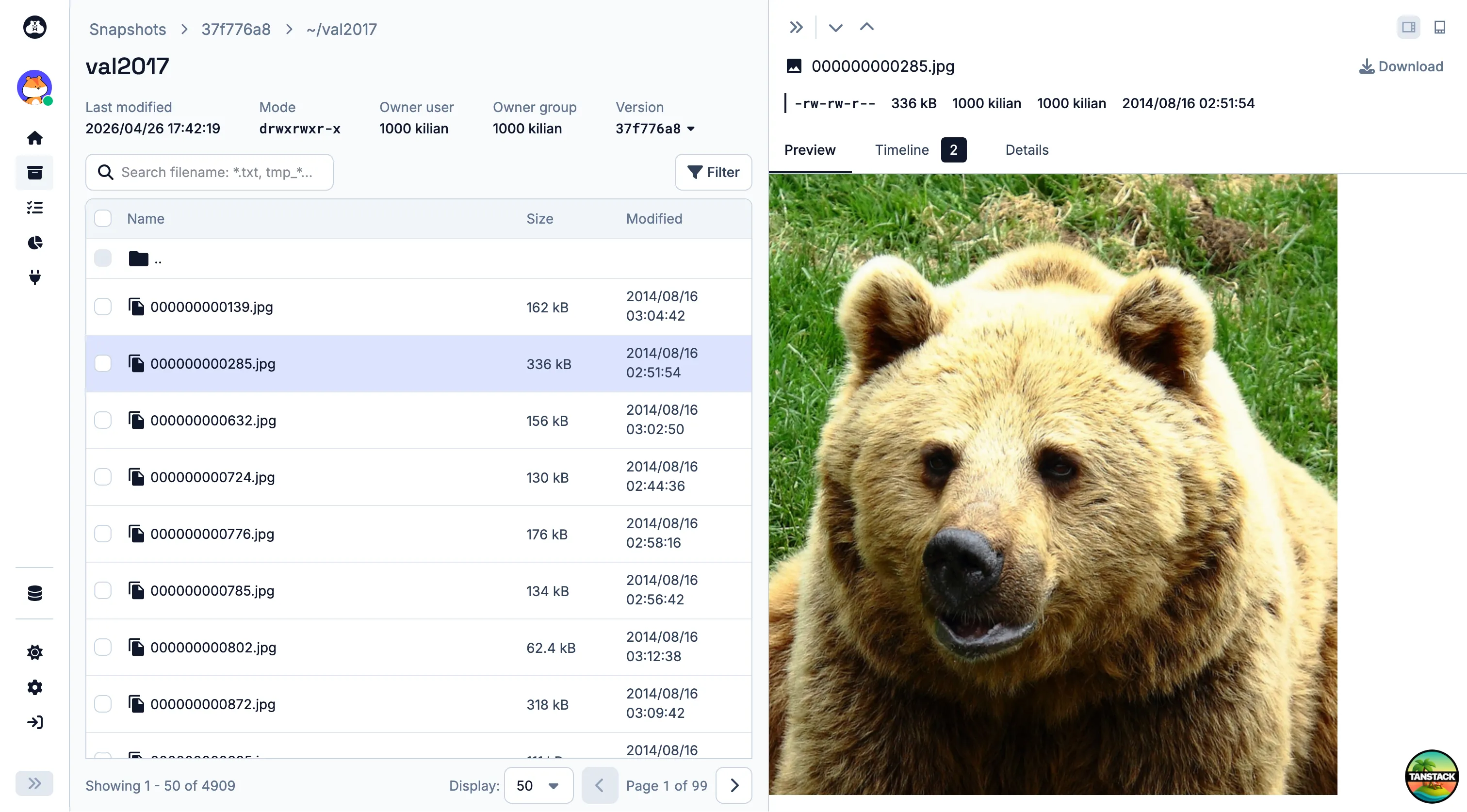The width and height of the screenshot is (1467, 812).
Task: Collapse the preview panel with double chevron
Action: [796, 27]
